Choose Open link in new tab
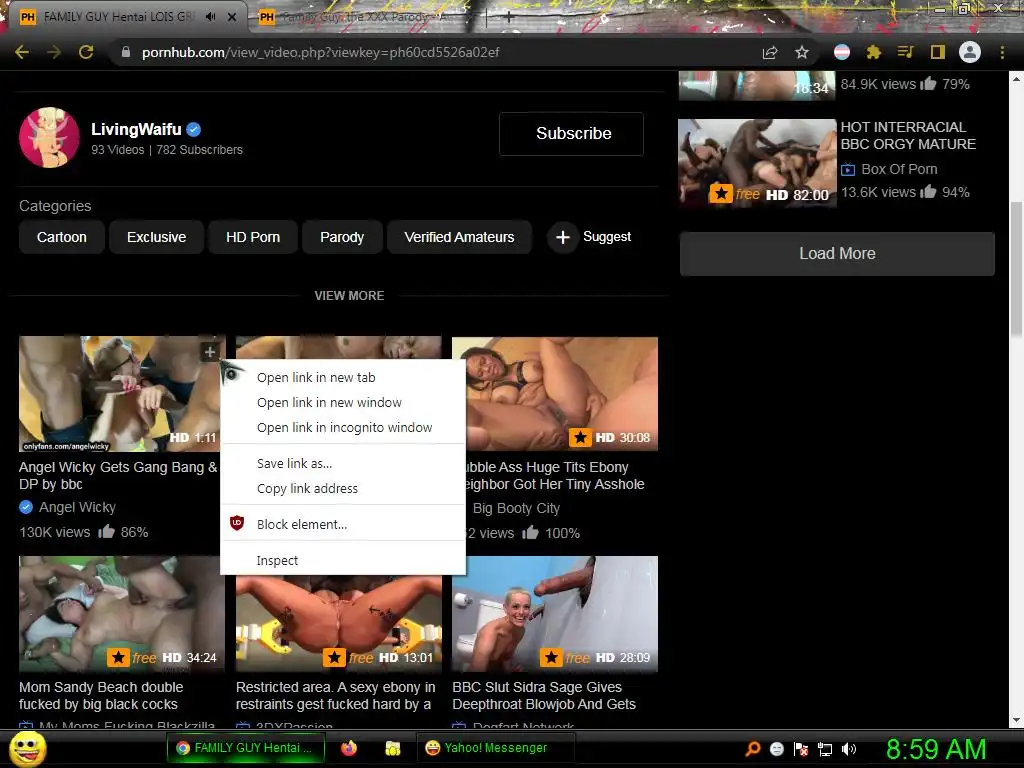1024x768 pixels. click(x=343, y=377)
